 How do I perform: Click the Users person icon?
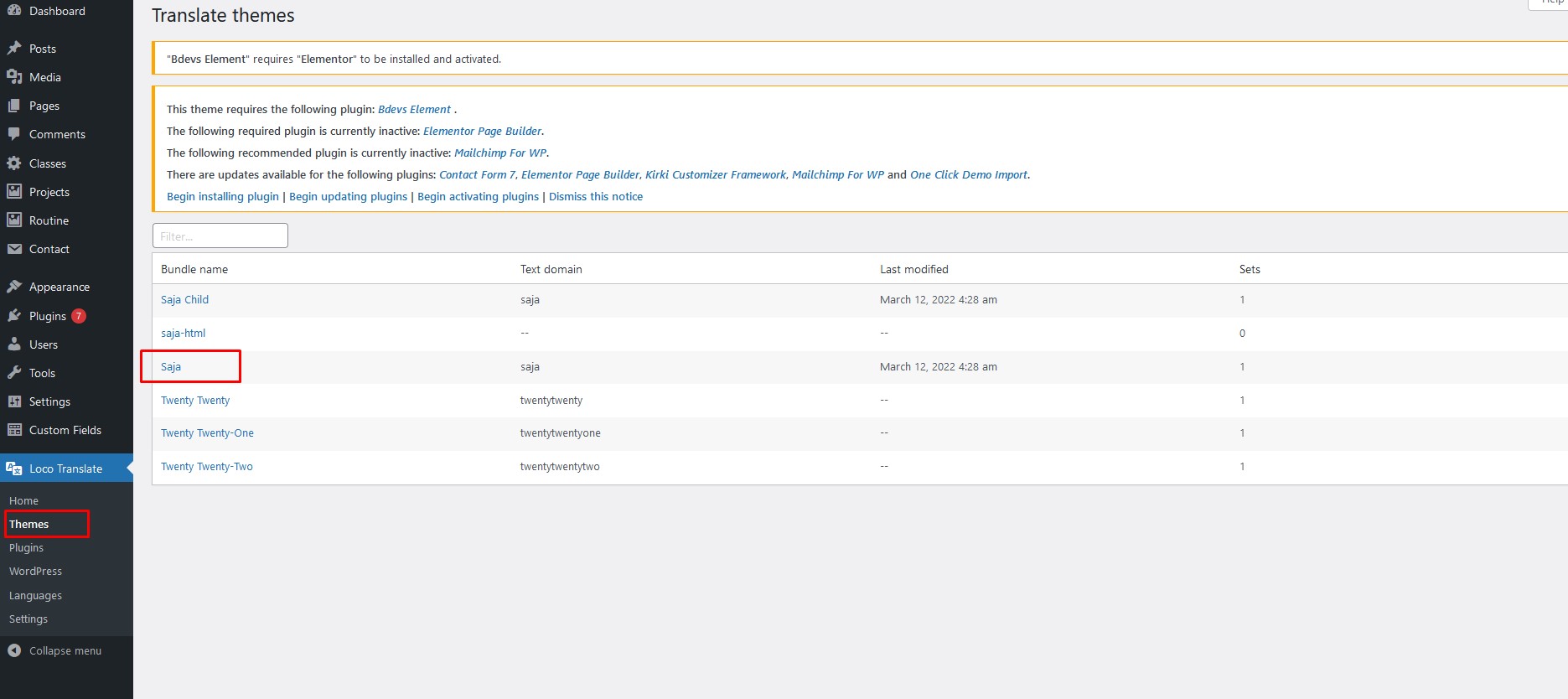point(14,344)
